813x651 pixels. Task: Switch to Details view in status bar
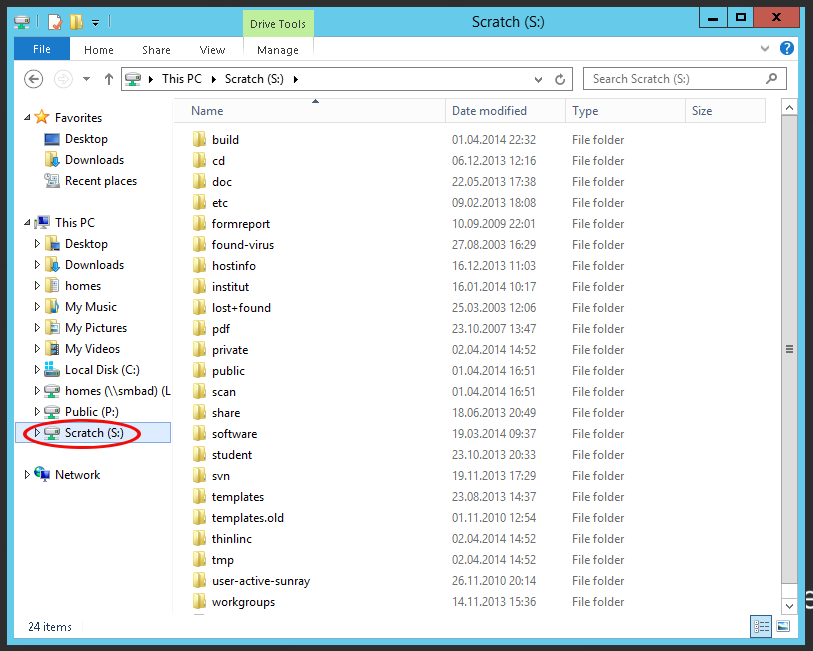[x=761, y=626]
